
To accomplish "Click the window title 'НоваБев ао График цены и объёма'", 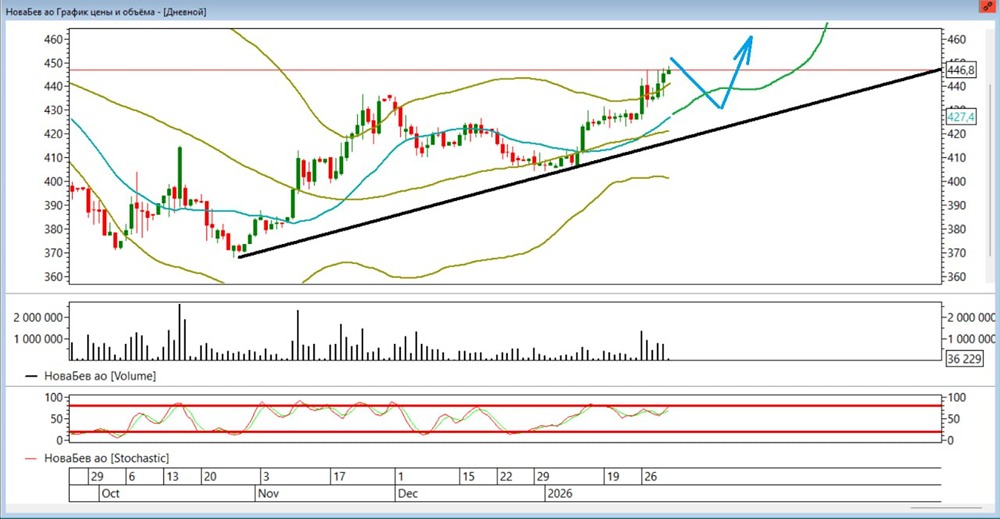I will [x=83, y=11].
